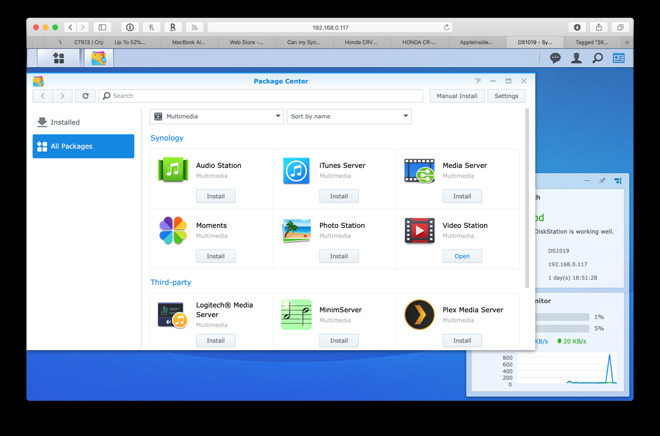Viewport: 660px width, 436px height.
Task: Install MinimServer
Action: pos(339,340)
